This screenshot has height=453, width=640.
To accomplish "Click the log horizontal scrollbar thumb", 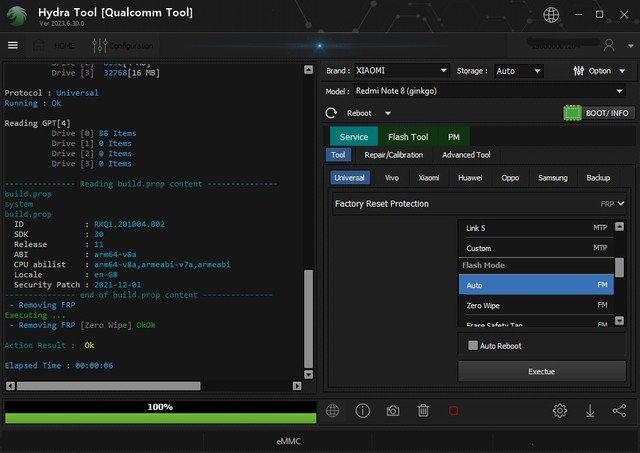I will click(x=109, y=386).
